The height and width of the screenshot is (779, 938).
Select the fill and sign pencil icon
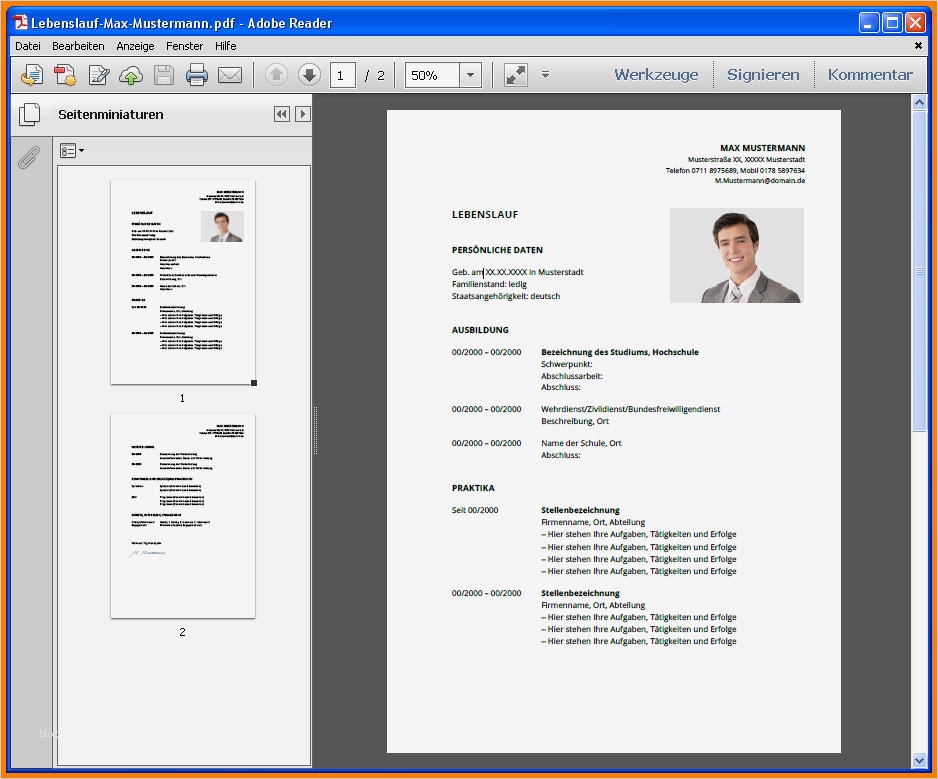pos(98,74)
